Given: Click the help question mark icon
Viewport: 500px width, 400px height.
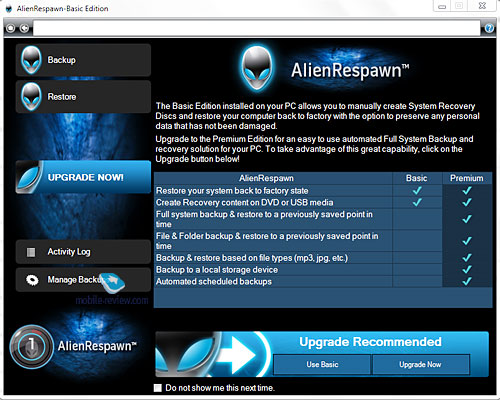Looking at the screenshot, I should [x=489, y=28].
